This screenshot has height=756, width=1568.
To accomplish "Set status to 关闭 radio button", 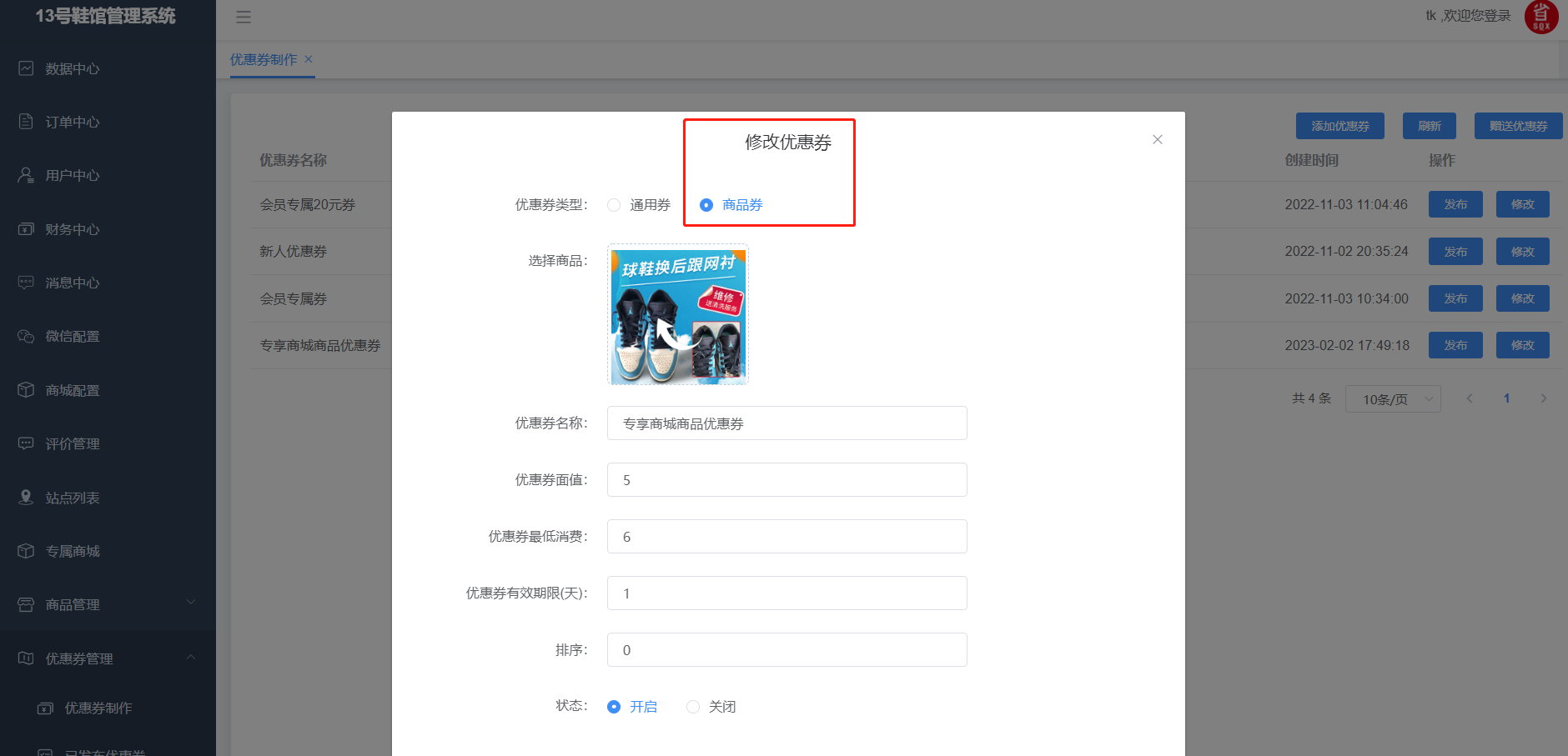I will pos(693,707).
